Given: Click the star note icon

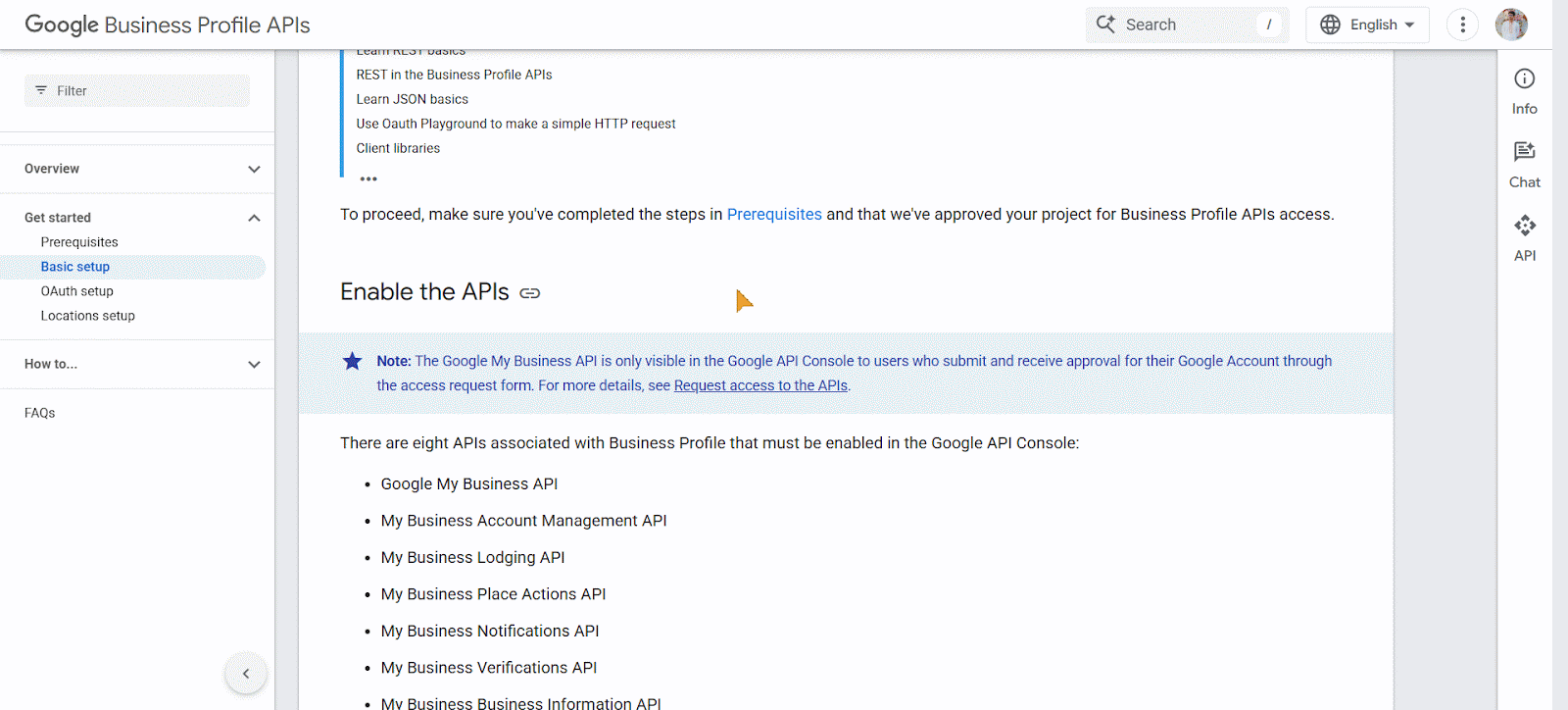Looking at the screenshot, I should point(353,361).
